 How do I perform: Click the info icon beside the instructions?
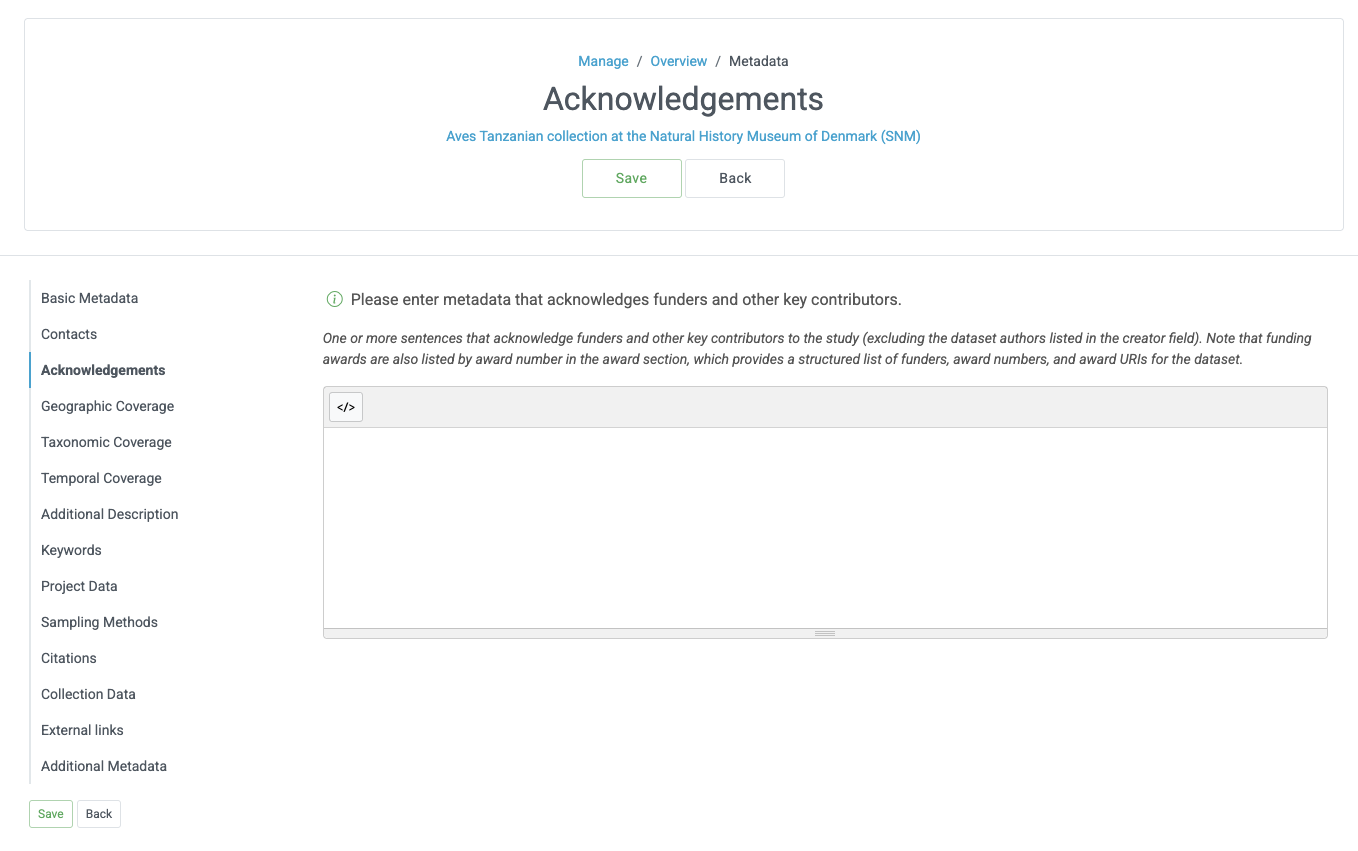tap(334, 299)
